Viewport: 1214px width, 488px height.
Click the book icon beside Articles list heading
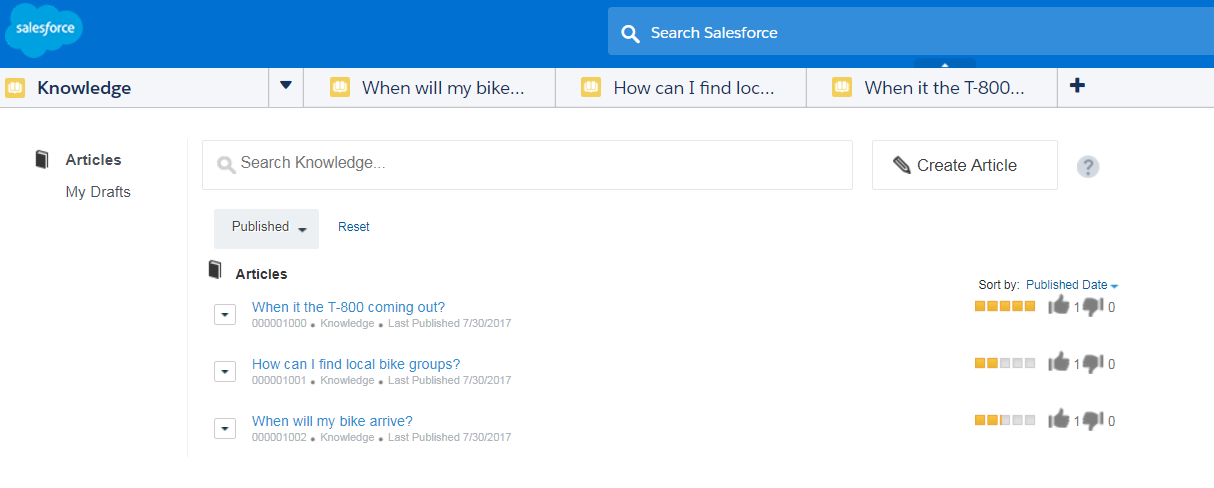(x=214, y=270)
